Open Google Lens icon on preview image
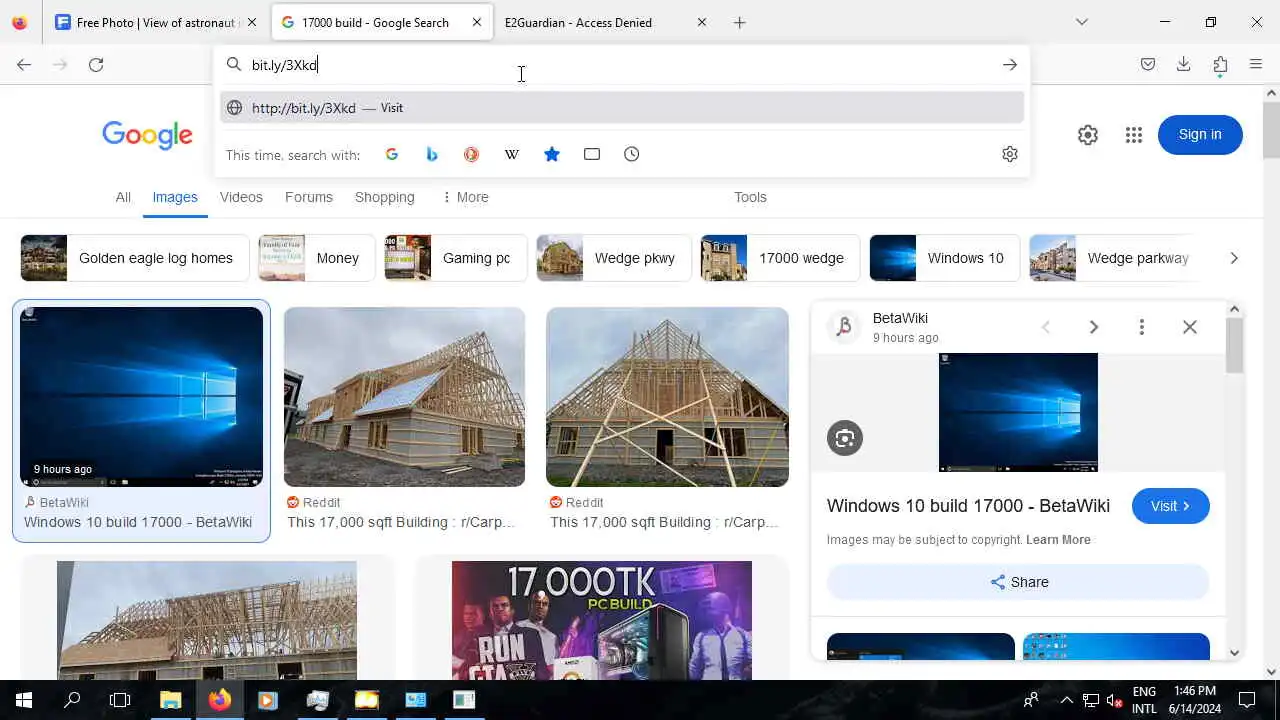 (x=845, y=438)
